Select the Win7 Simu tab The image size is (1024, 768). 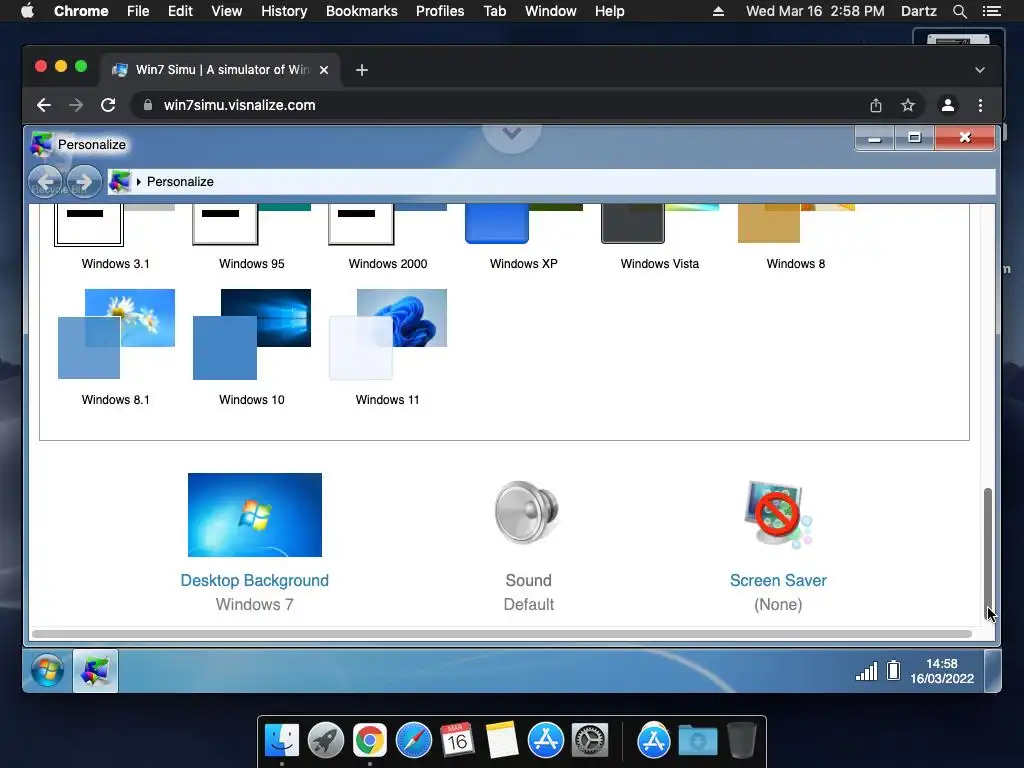coord(220,70)
